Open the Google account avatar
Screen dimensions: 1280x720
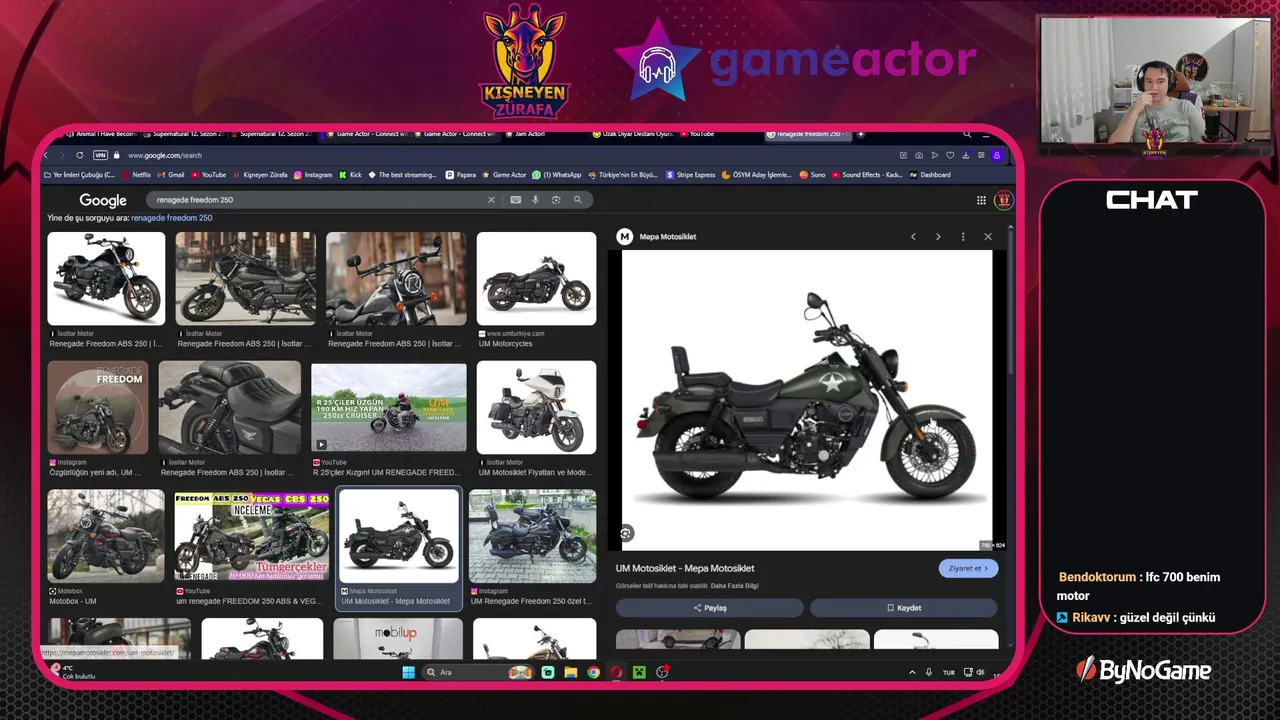1003,200
